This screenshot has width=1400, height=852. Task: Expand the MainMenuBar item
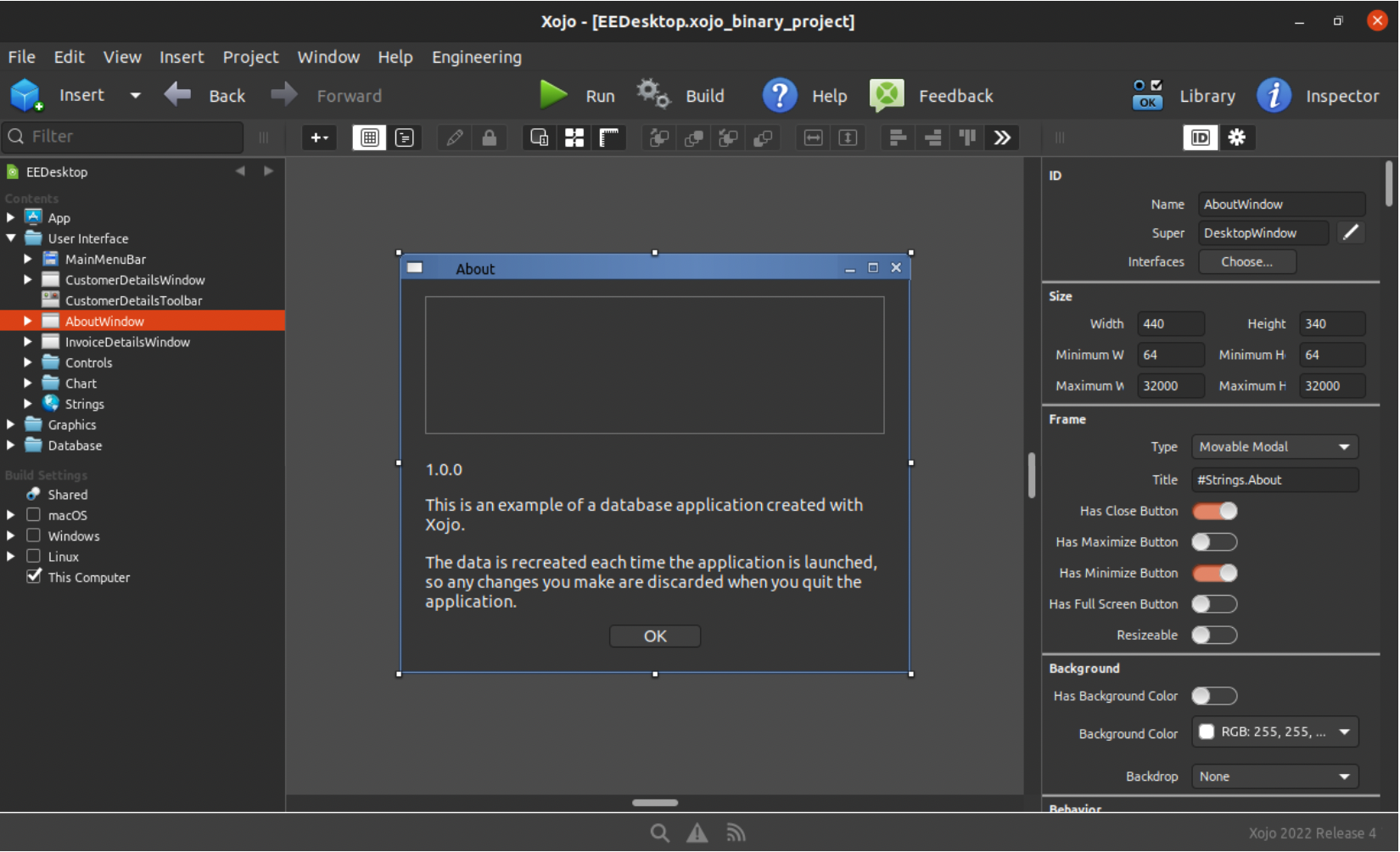[x=27, y=259]
